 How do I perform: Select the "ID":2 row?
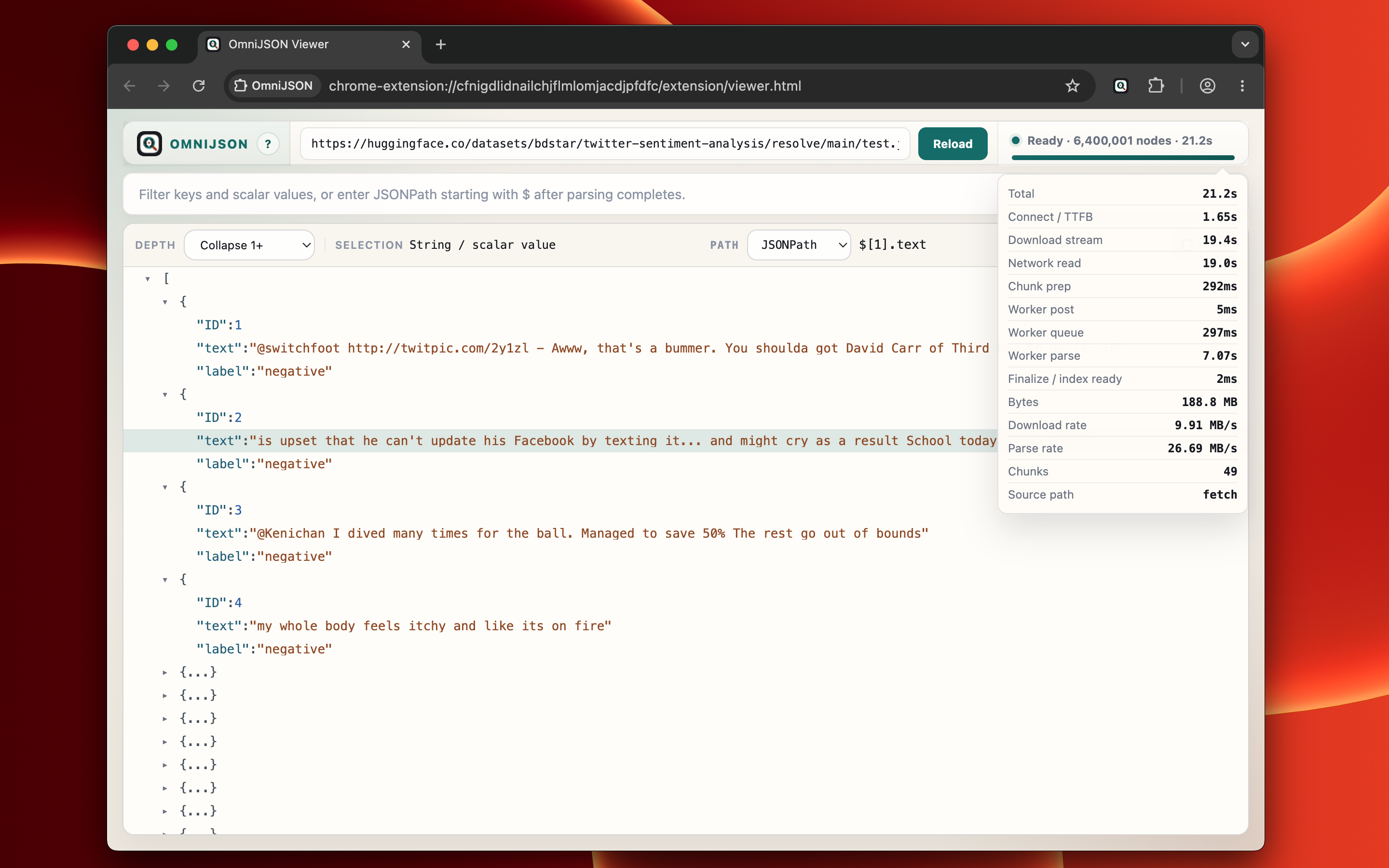(560, 418)
